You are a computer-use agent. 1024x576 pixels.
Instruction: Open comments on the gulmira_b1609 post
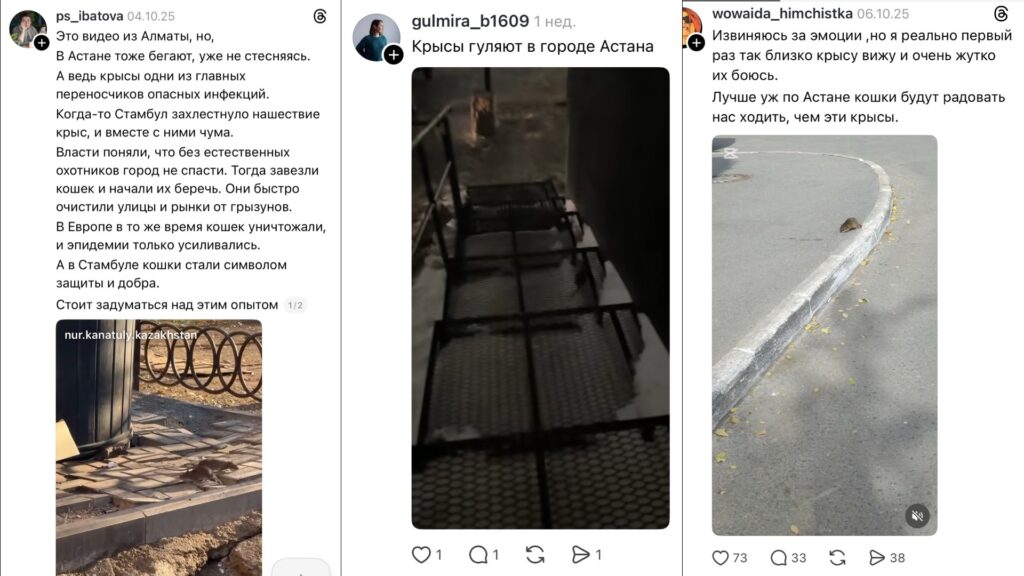(x=478, y=554)
